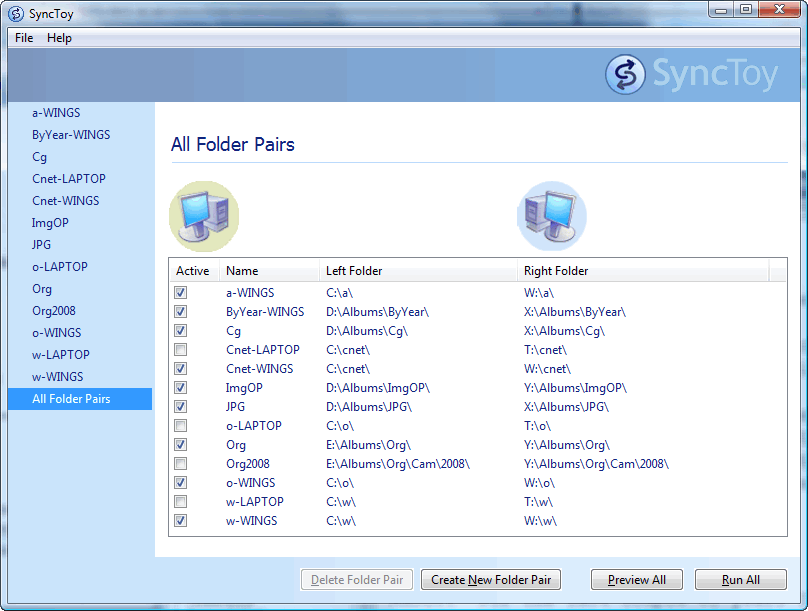This screenshot has width=808, height=611.
Task: Click right folder path X:\Albums\JPG\
Action: pyautogui.click(x=566, y=407)
